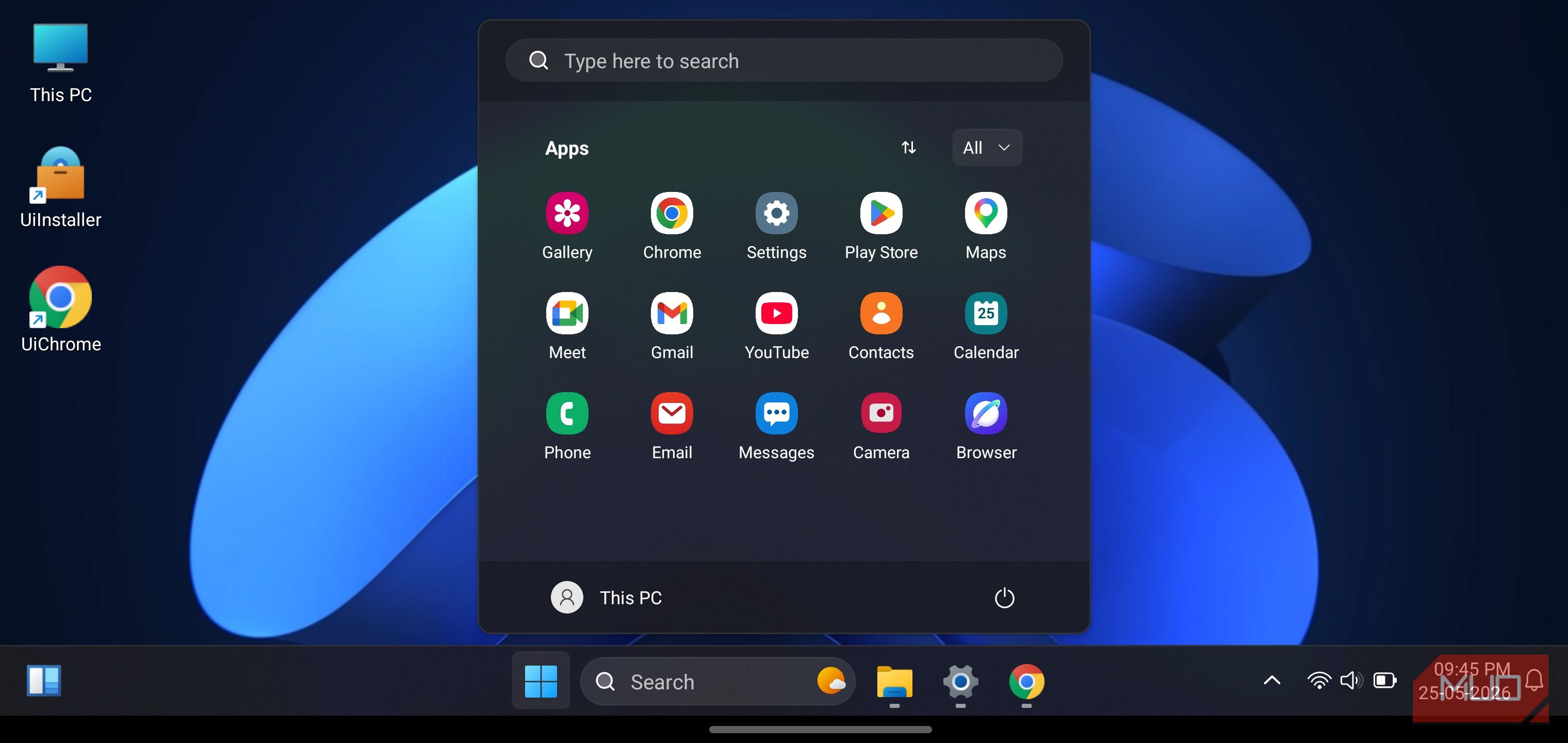
Task: Click the Windows Start button
Action: 541,681
